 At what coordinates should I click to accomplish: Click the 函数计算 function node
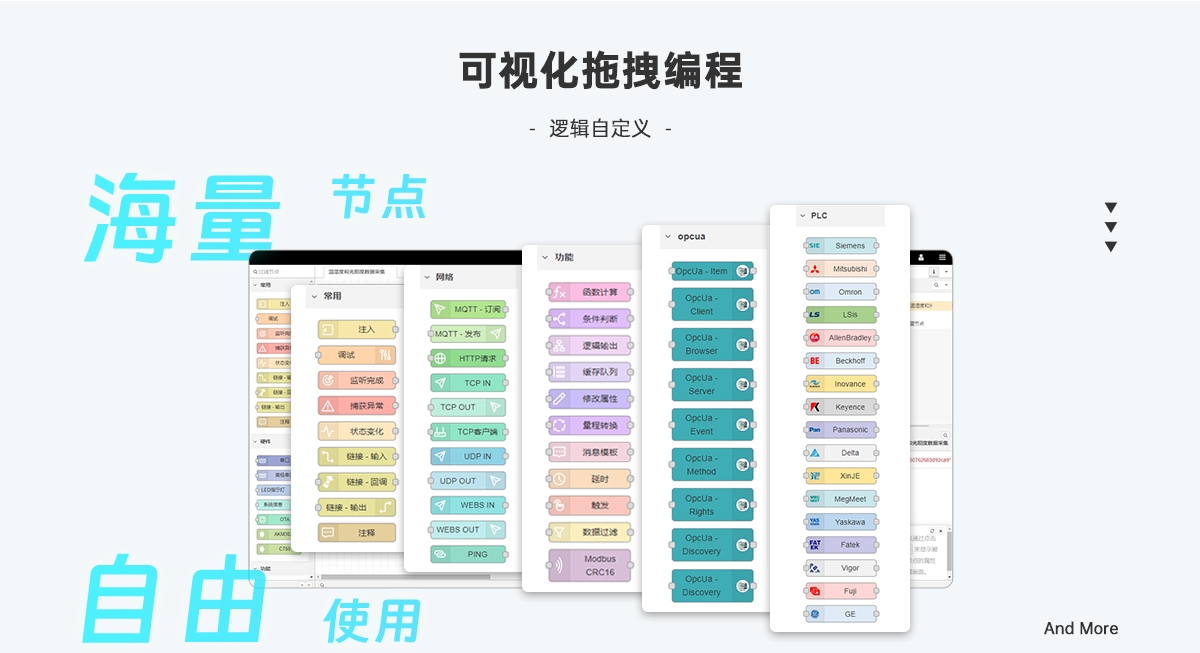pos(589,293)
